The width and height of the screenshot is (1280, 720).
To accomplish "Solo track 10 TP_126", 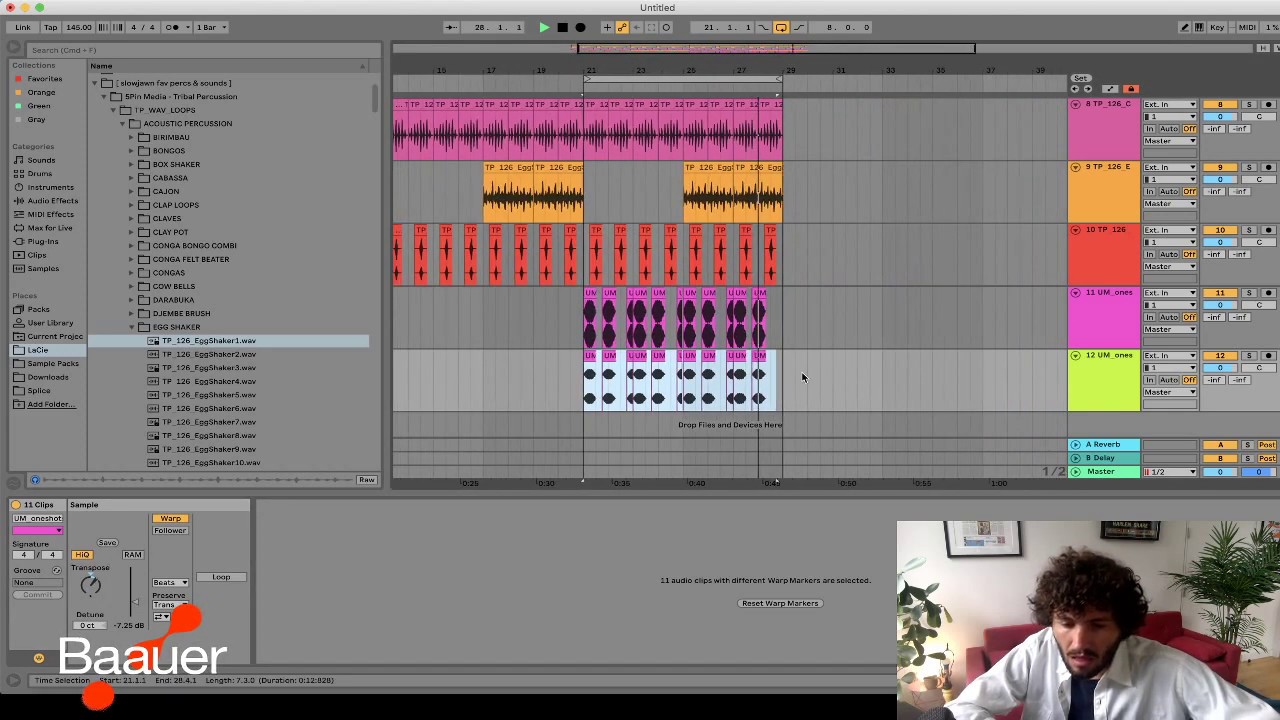I will pyautogui.click(x=1249, y=230).
